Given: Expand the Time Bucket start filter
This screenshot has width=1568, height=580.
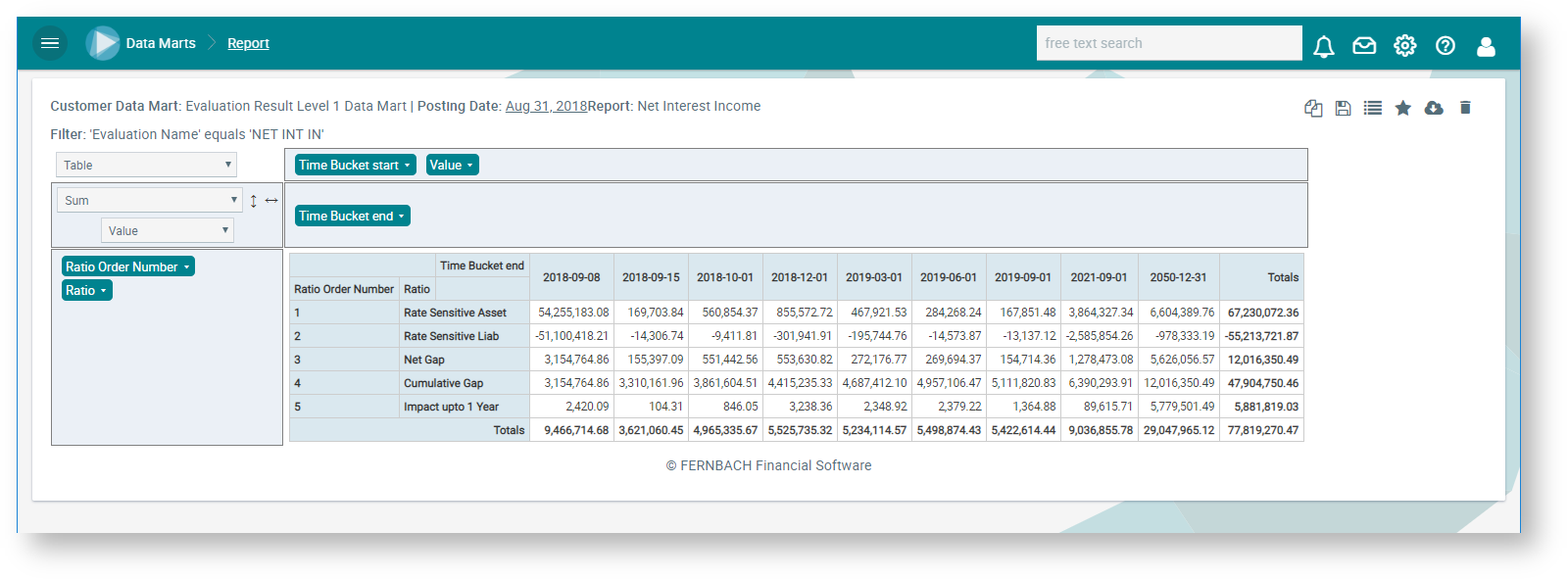Looking at the screenshot, I should pyautogui.click(x=355, y=166).
